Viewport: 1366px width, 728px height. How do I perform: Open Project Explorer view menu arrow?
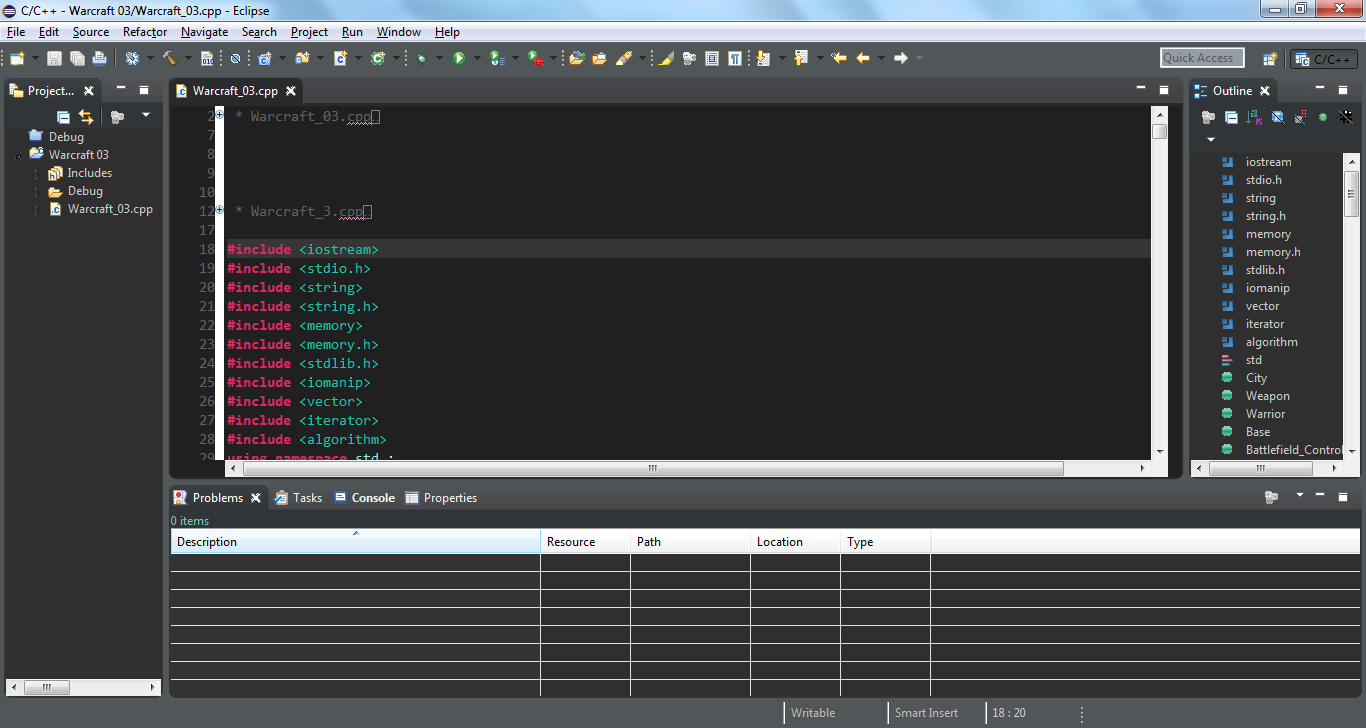(x=145, y=115)
